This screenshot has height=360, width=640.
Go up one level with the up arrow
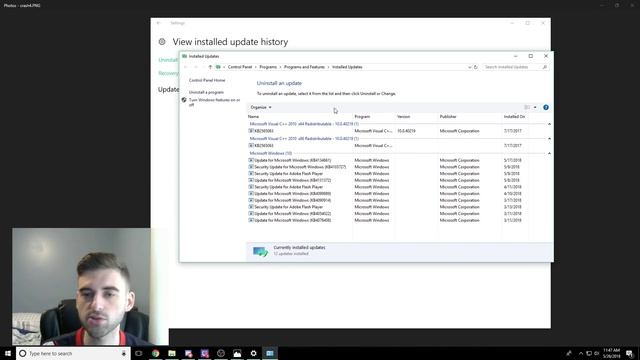coord(210,67)
